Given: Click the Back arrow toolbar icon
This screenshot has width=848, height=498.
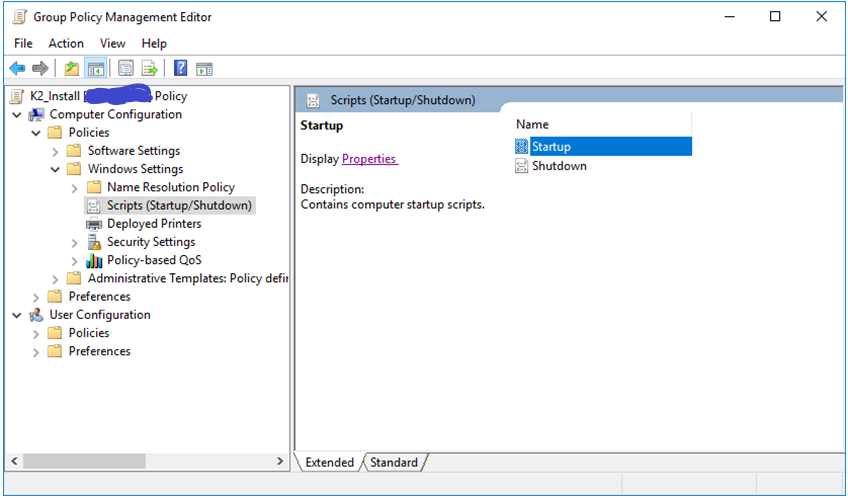Looking at the screenshot, I should click(x=17, y=69).
